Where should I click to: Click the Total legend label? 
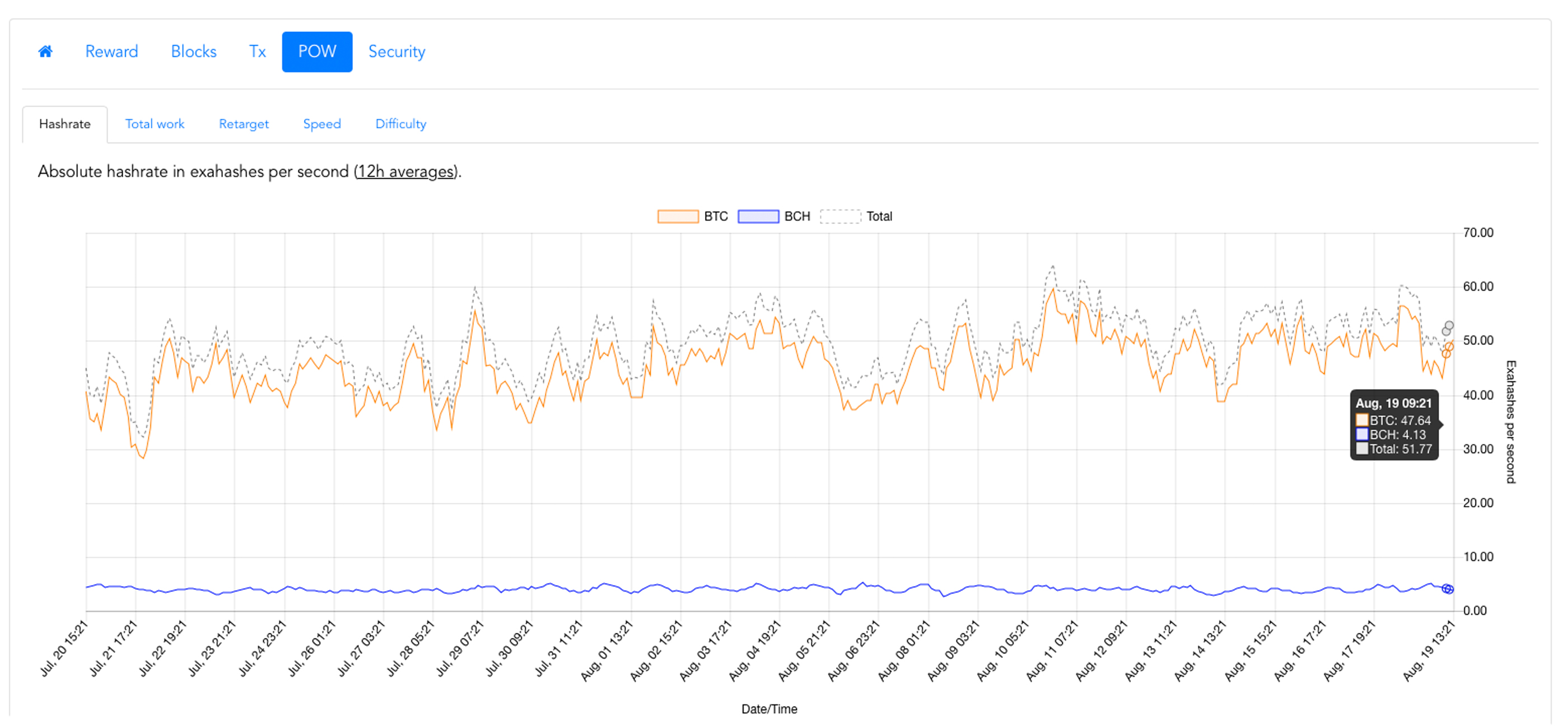coord(880,217)
